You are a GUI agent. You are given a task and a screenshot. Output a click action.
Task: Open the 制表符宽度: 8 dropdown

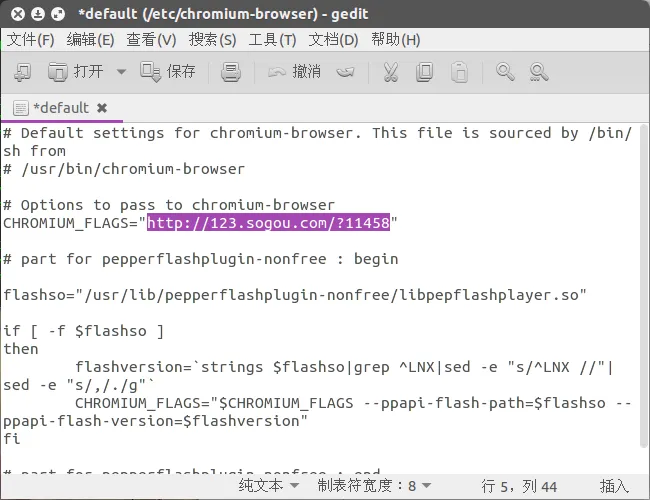pyautogui.click(x=374, y=485)
